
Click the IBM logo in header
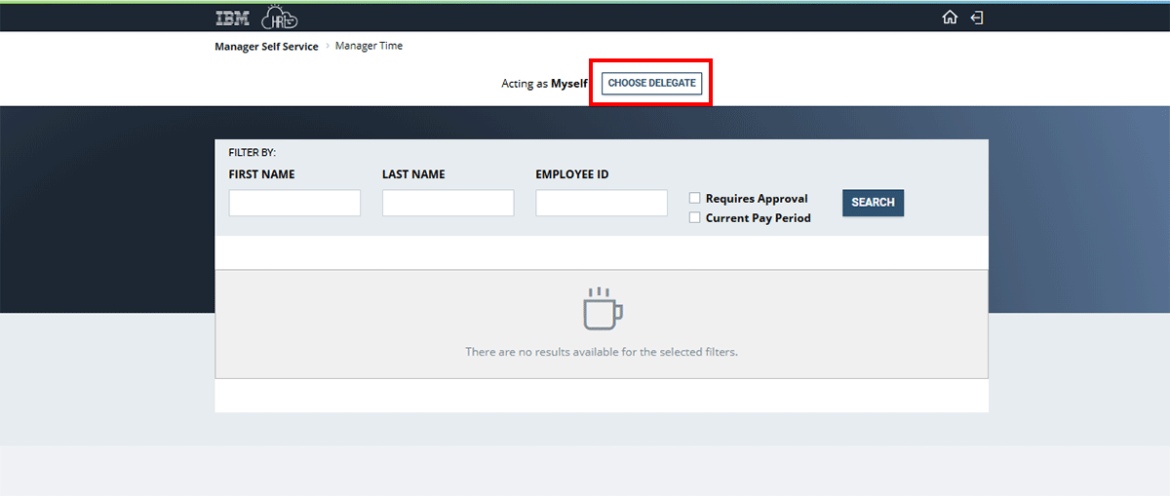(x=232, y=18)
